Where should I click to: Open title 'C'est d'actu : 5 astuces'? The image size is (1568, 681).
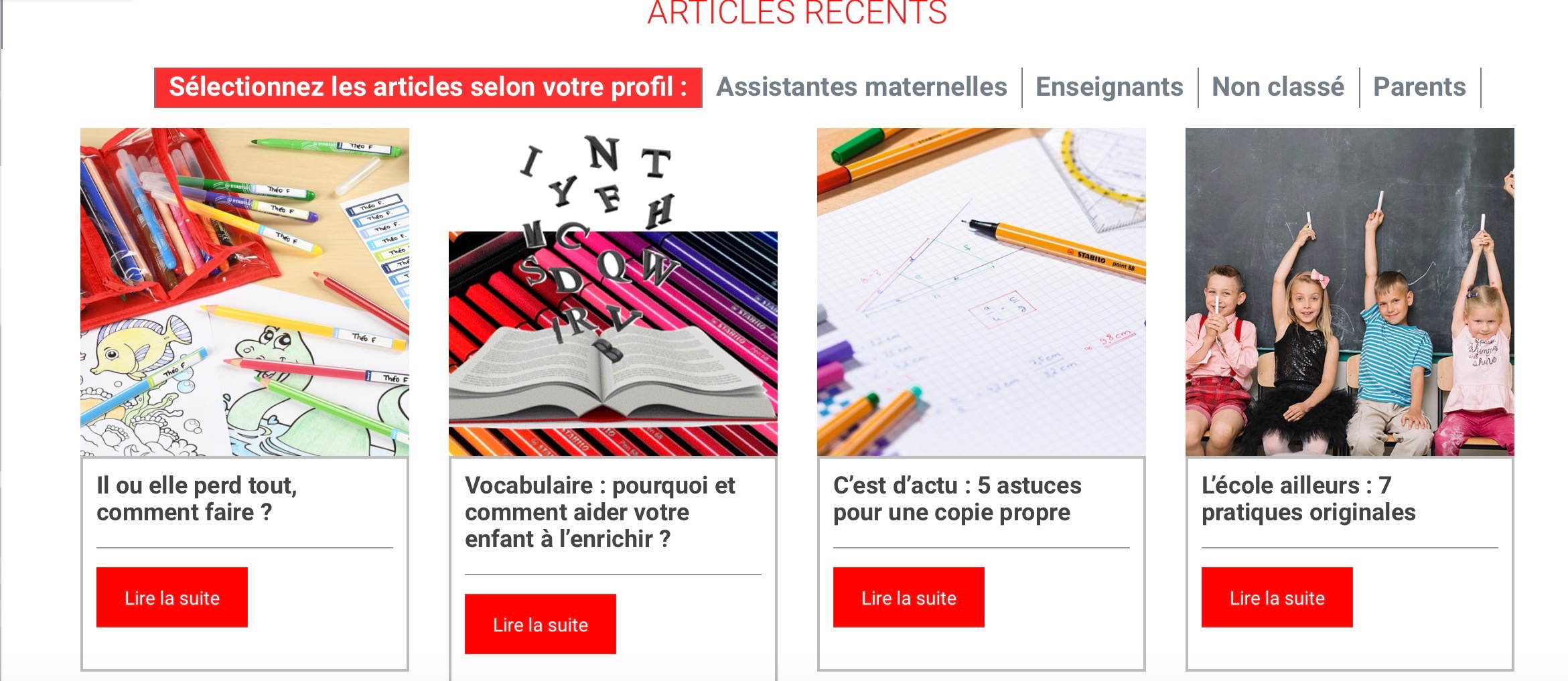[957, 499]
